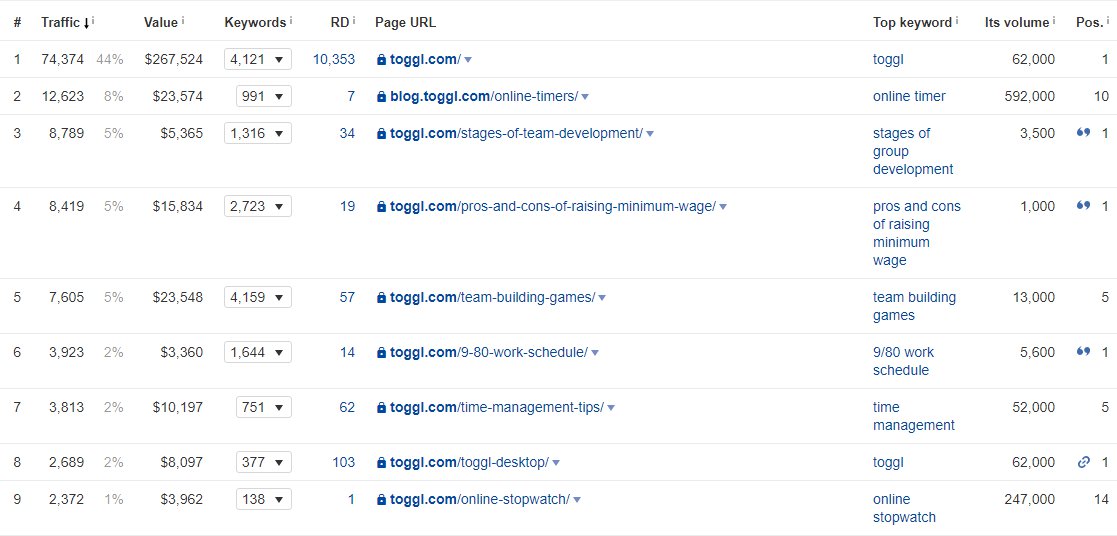This screenshot has height=536, width=1117.
Task: Click the 74,374 traffic cell
Action: point(63,59)
